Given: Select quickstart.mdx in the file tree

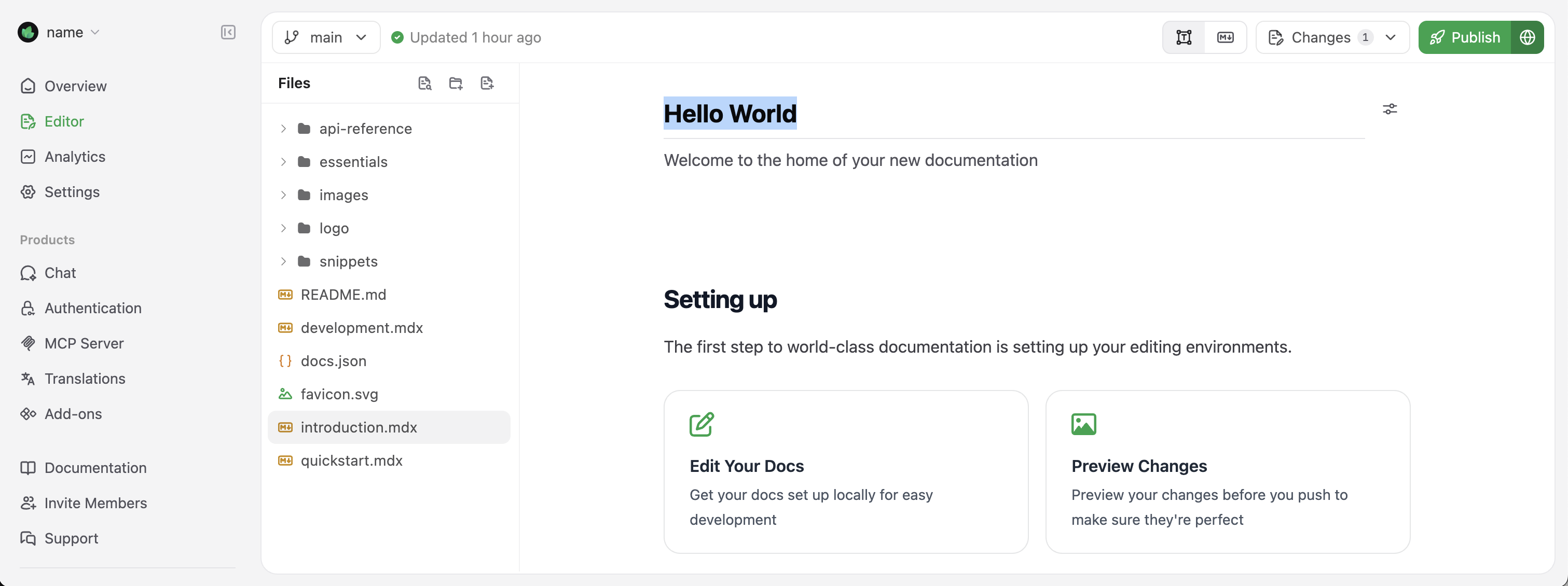Looking at the screenshot, I should tap(352, 461).
